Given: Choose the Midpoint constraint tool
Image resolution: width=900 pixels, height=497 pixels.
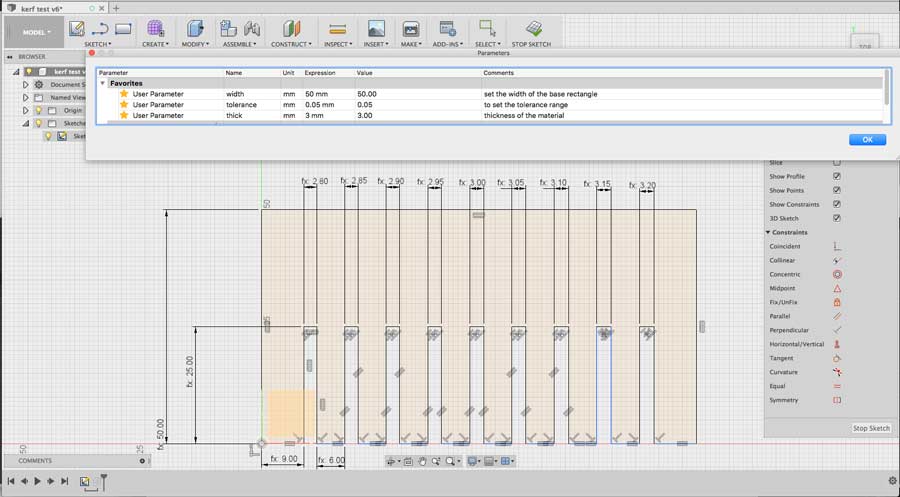Looking at the screenshot, I should coord(837,288).
